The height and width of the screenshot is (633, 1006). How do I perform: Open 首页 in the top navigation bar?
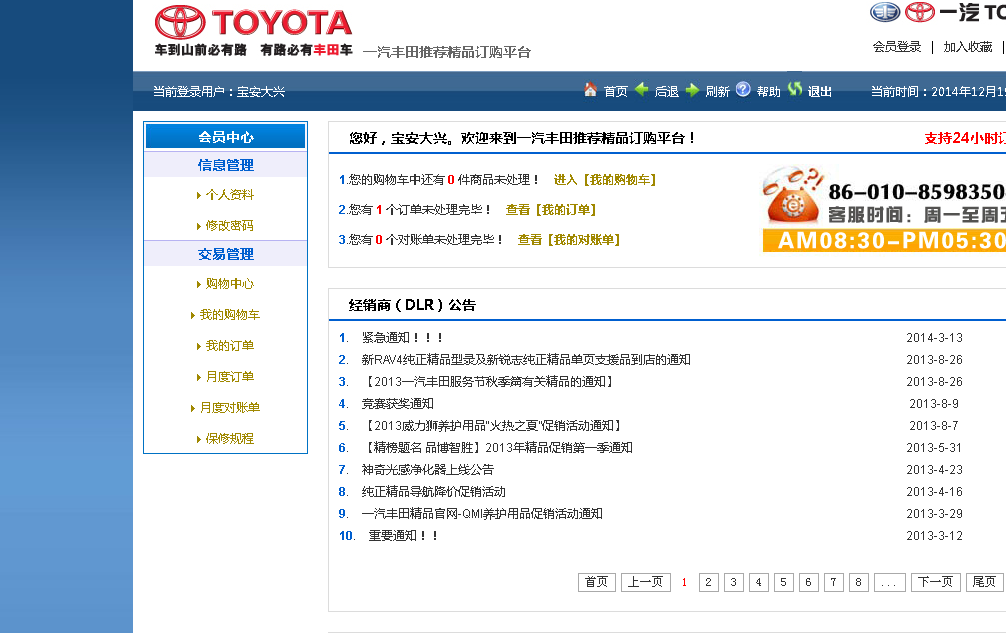(x=616, y=92)
